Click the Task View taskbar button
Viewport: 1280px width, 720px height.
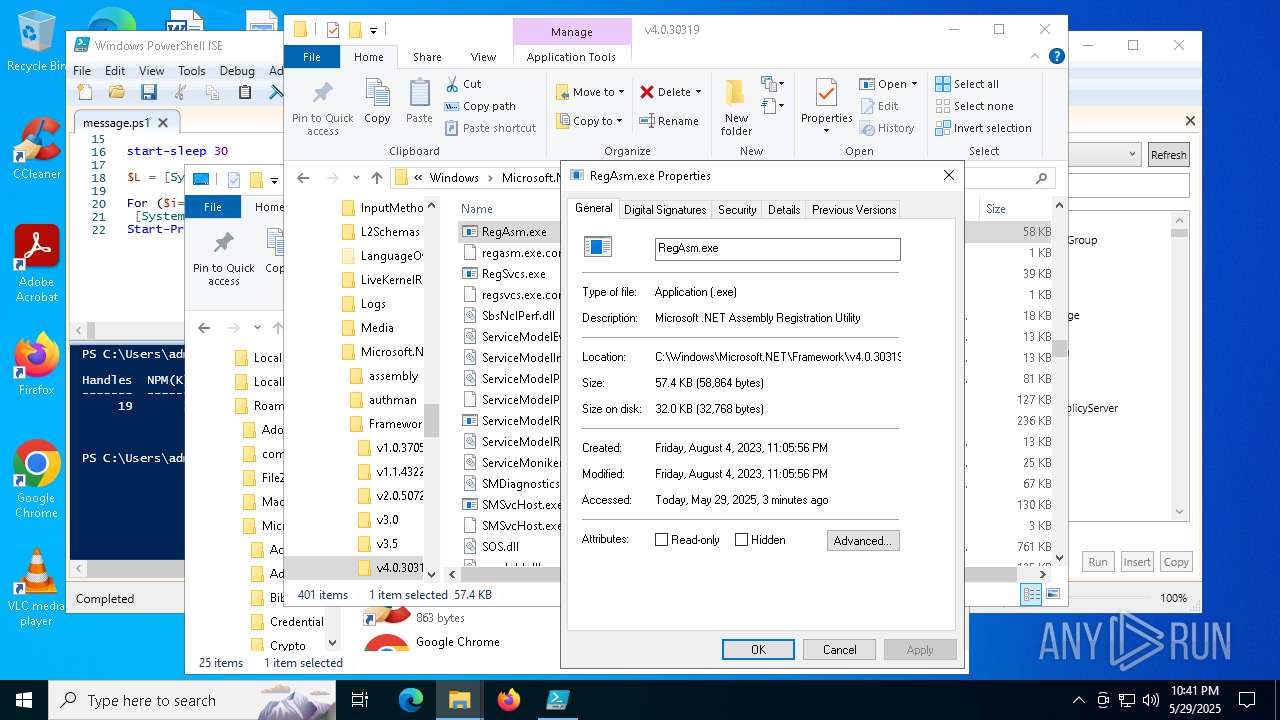361,700
